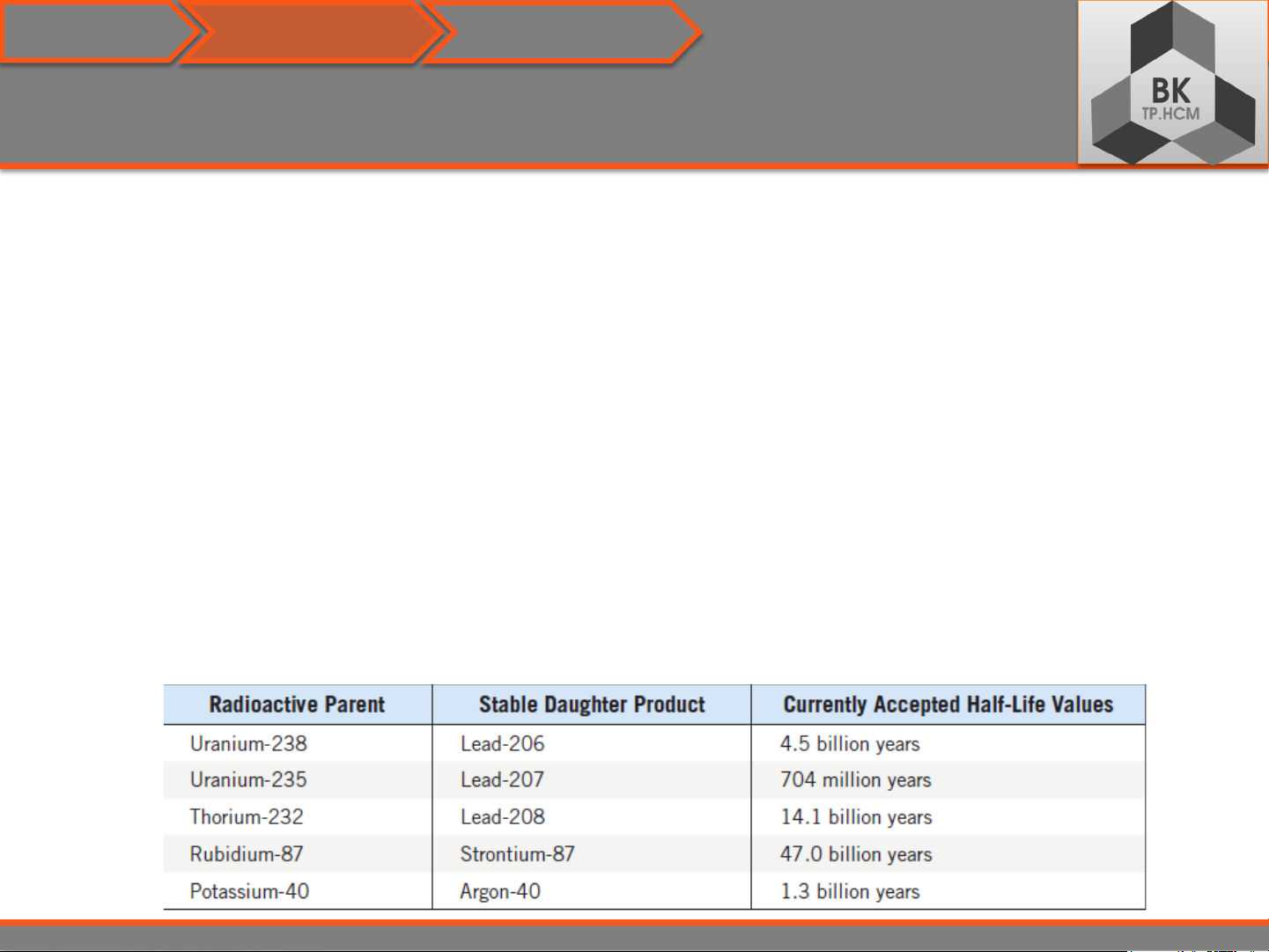Click the BK TP.HCM logo
Screen dimensions: 1269x952
point(1173,83)
